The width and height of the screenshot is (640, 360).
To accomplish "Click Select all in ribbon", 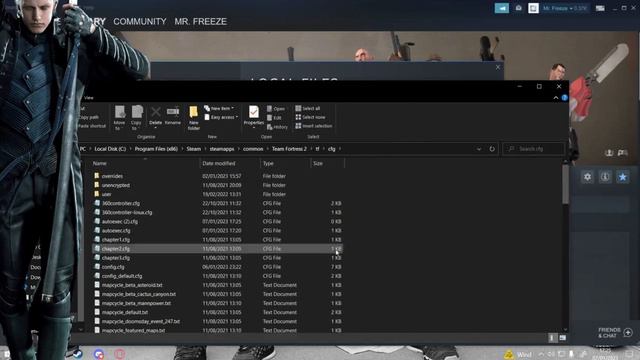I will (x=308, y=108).
